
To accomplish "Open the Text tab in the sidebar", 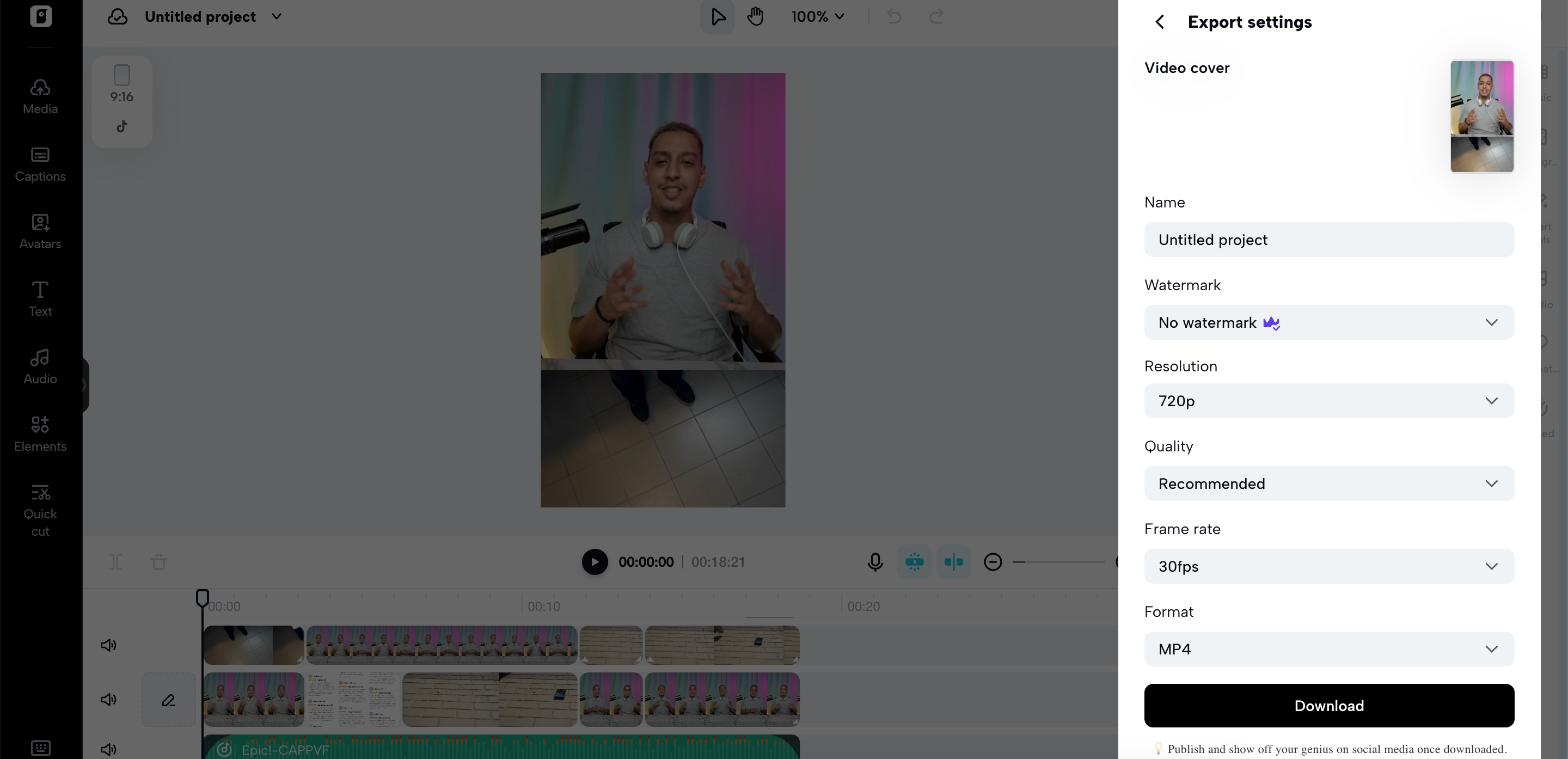I will [40, 298].
